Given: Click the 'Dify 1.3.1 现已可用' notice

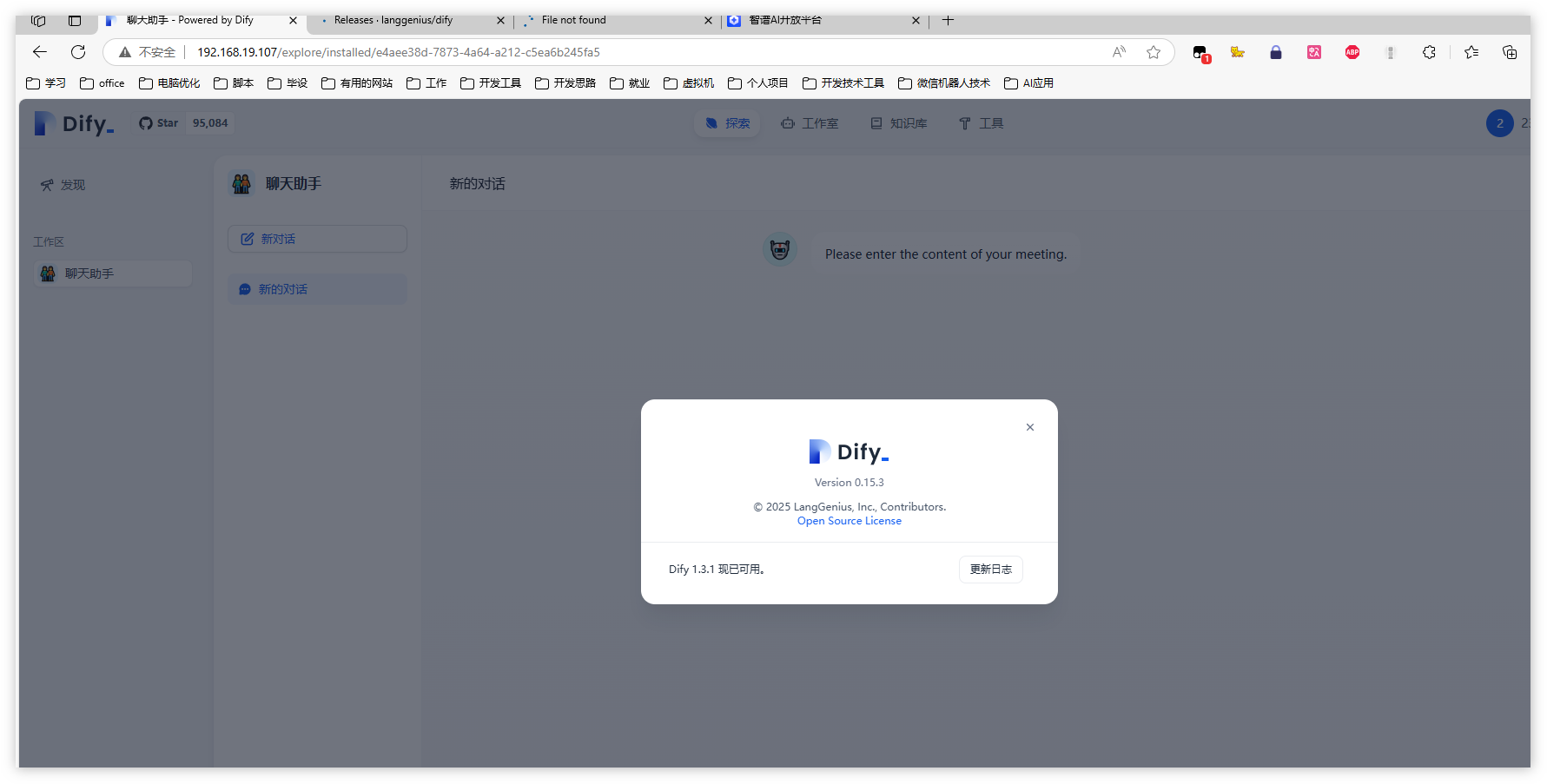Looking at the screenshot, I should click(x=717, y=570).
